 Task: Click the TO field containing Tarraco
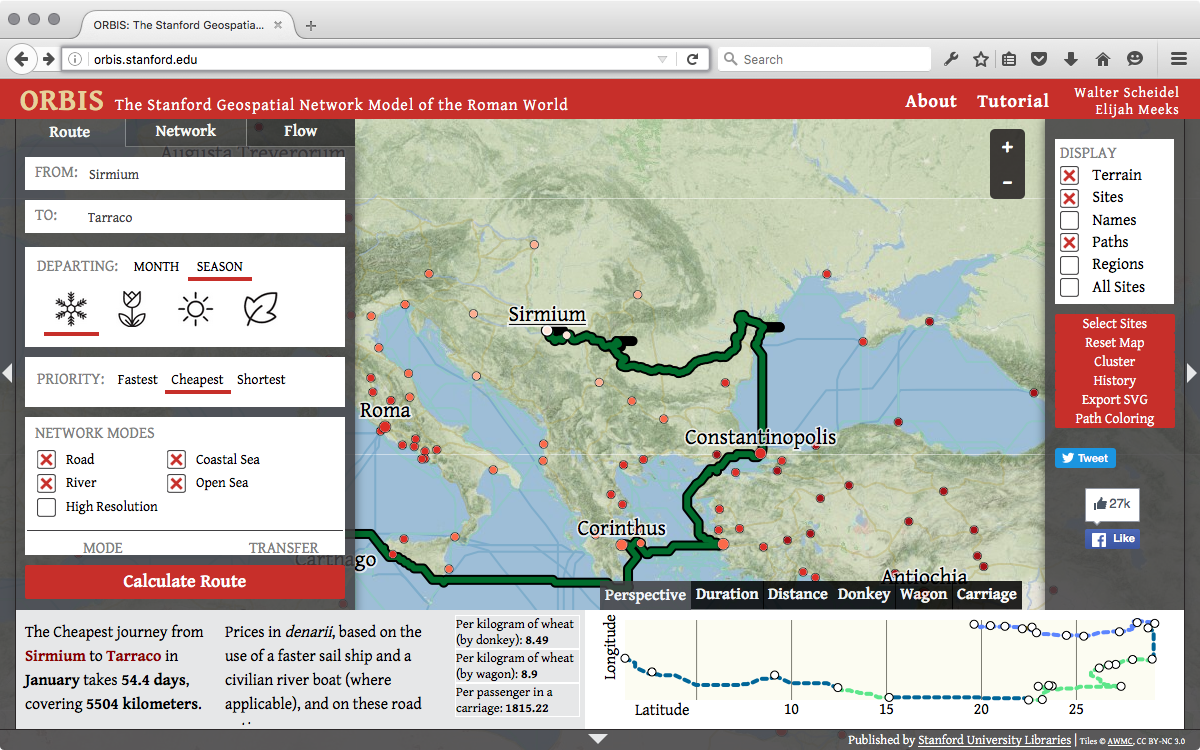click(185, 216)
